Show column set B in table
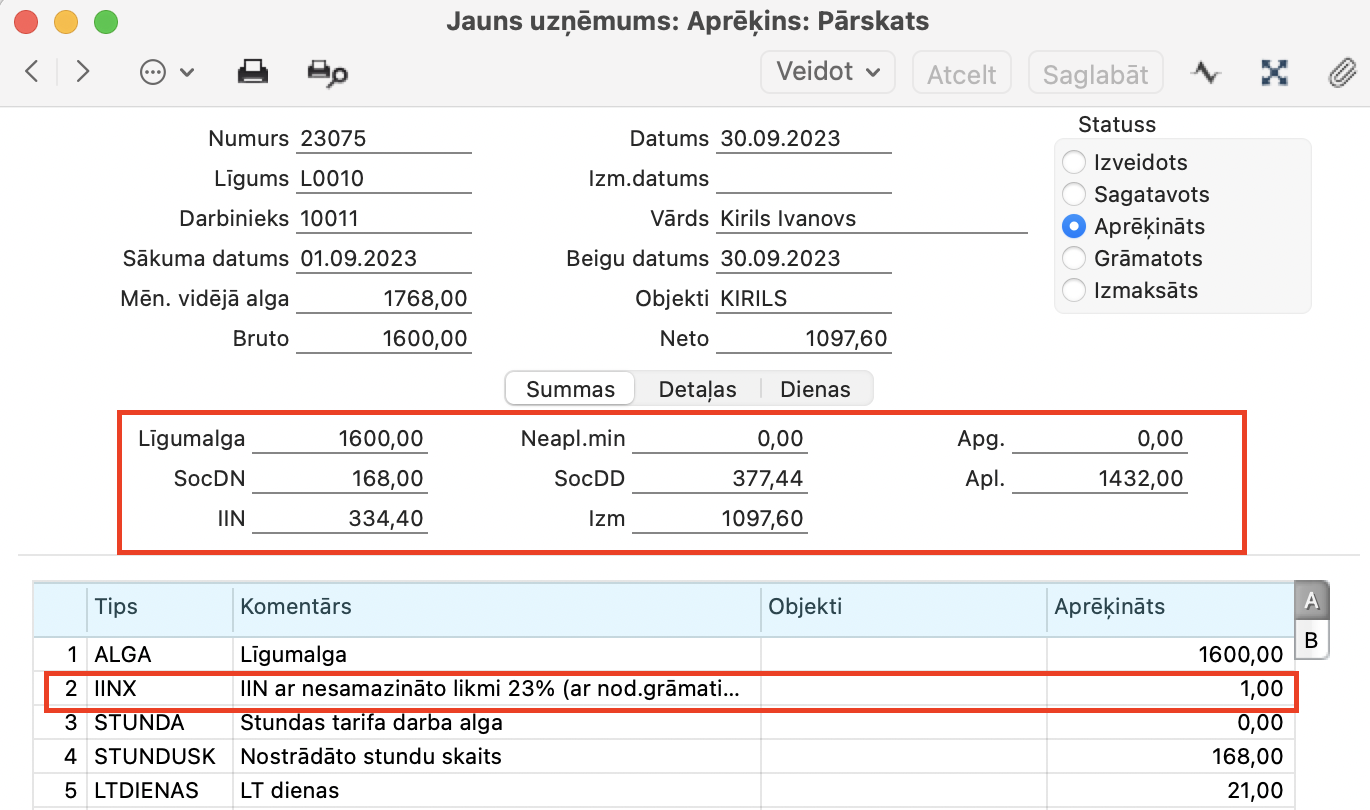1370x810 pixels. pos(1311,640)
